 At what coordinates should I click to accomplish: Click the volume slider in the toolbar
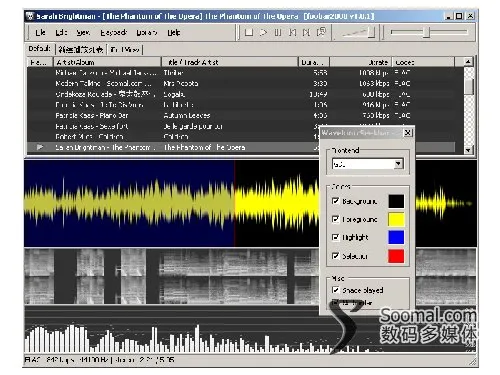click(358, 33)
